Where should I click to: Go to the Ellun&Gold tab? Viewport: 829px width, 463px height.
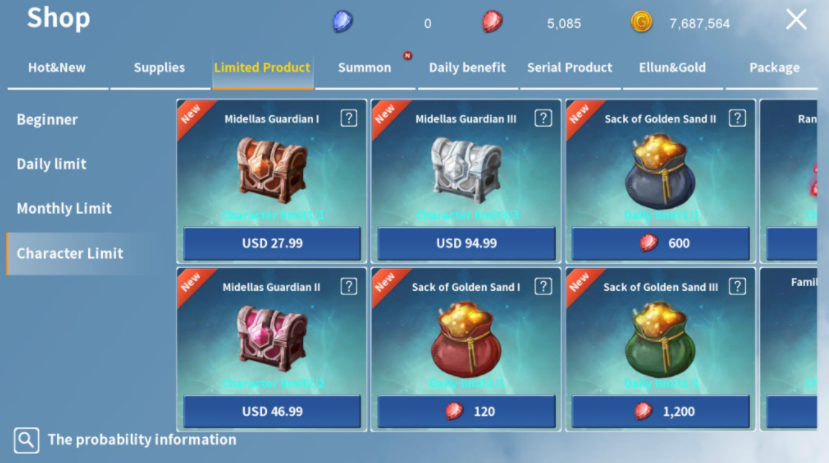tap(673, 68)
